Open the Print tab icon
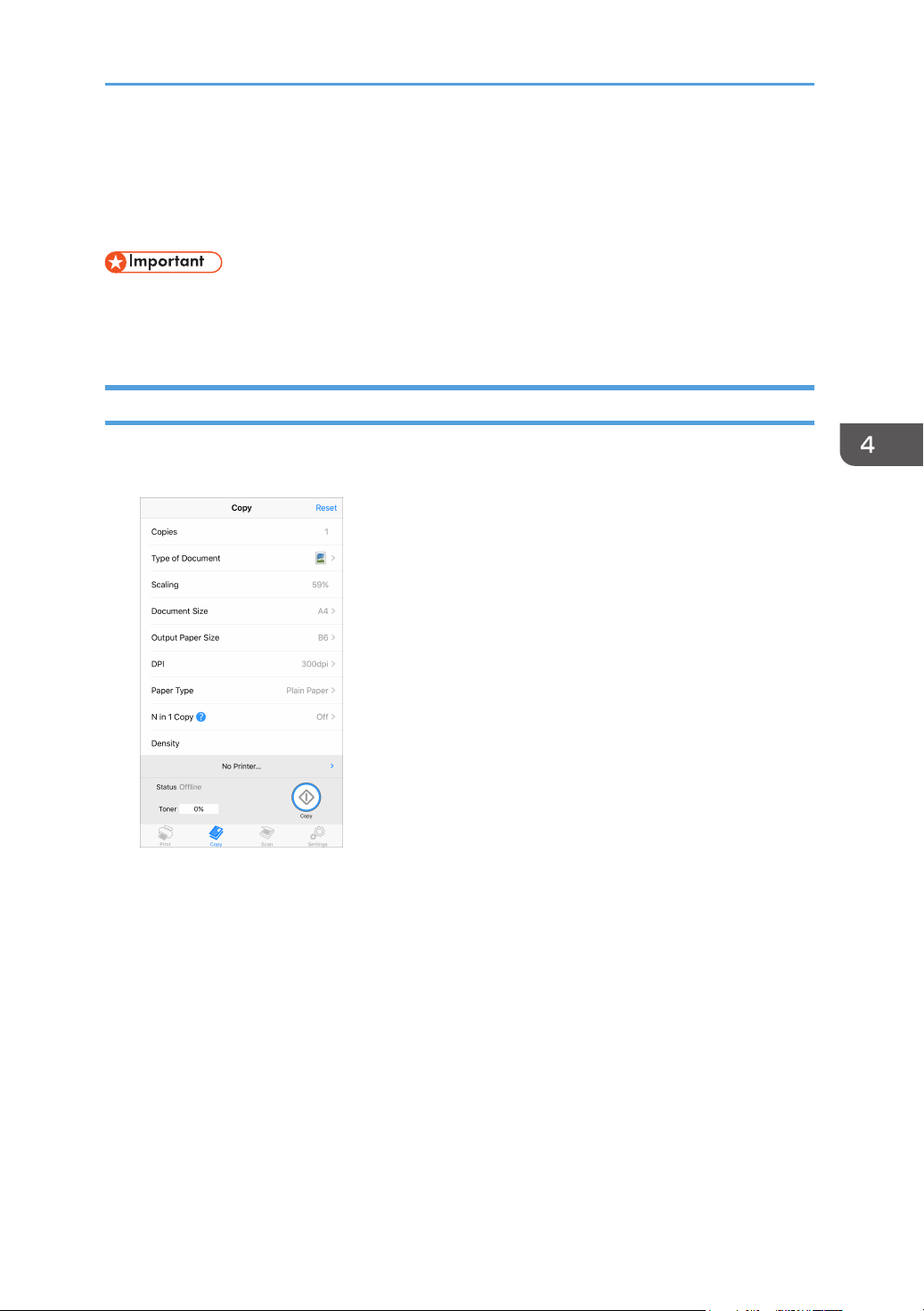 click(x=166, y=835)
